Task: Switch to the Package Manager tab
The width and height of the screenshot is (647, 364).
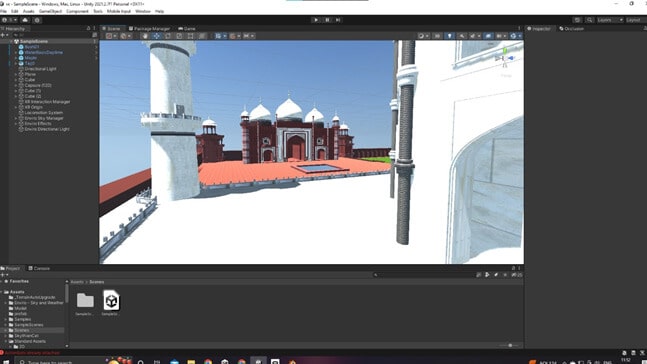Action: 149,28
